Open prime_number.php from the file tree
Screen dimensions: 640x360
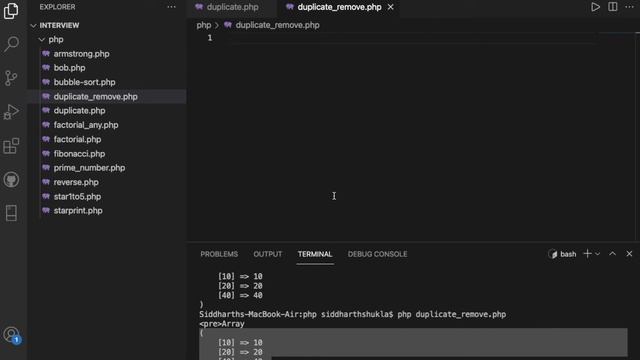(x=89, y=168)
